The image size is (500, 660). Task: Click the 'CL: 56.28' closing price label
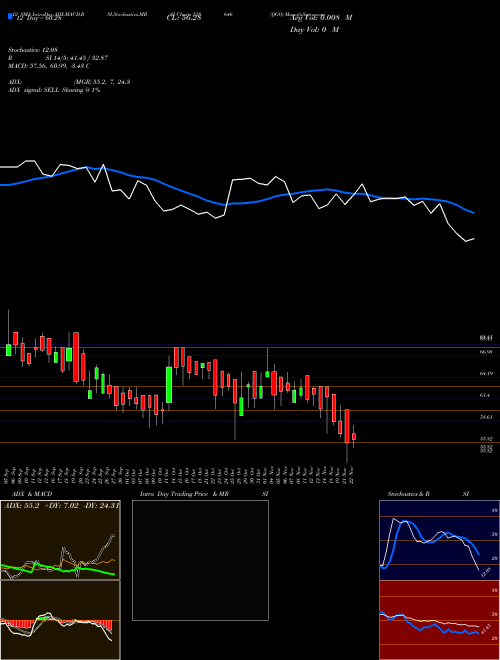pyautogui.click(x=184, y=18)
